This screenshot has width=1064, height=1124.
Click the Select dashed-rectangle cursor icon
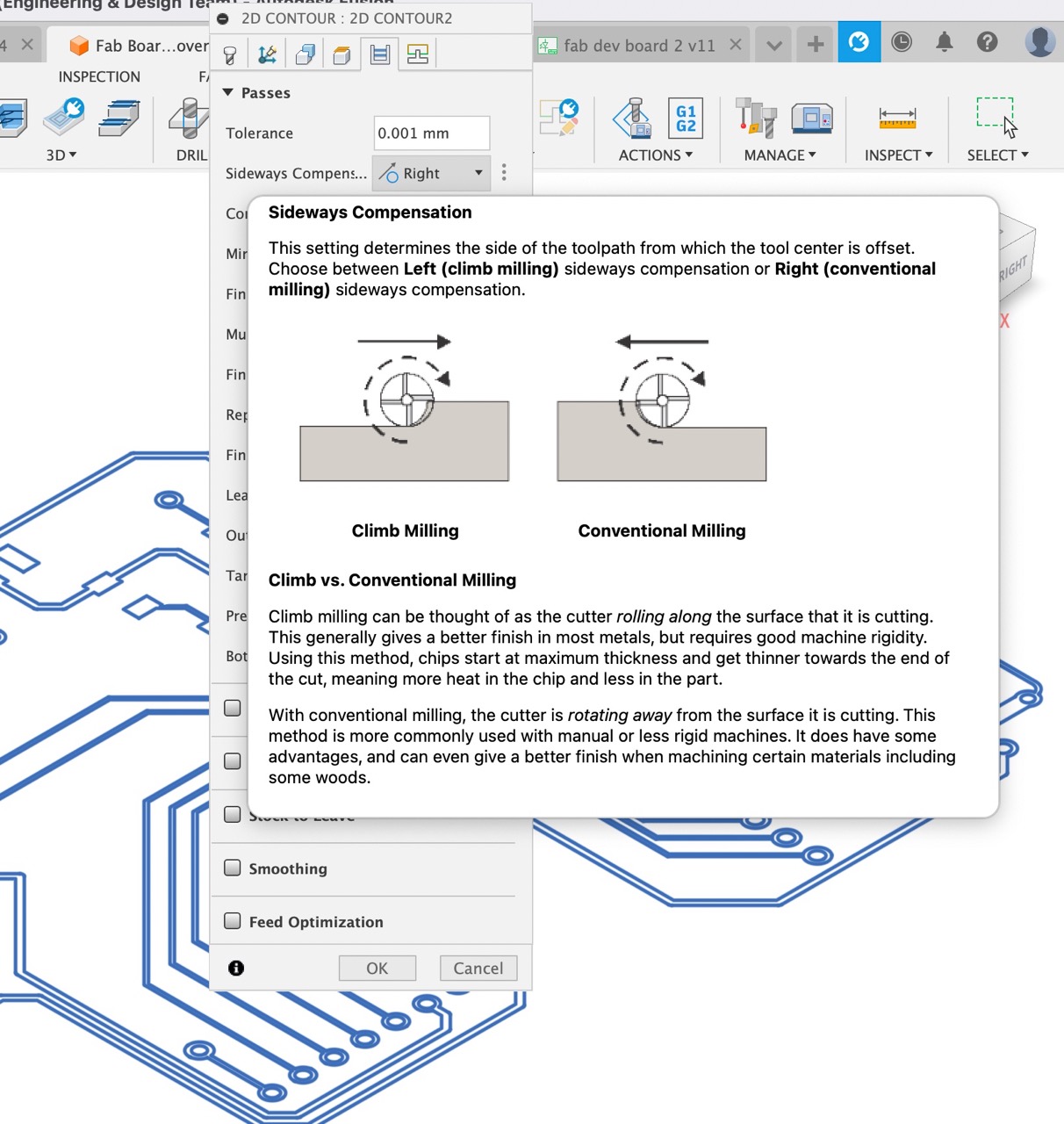coord(997,118)
